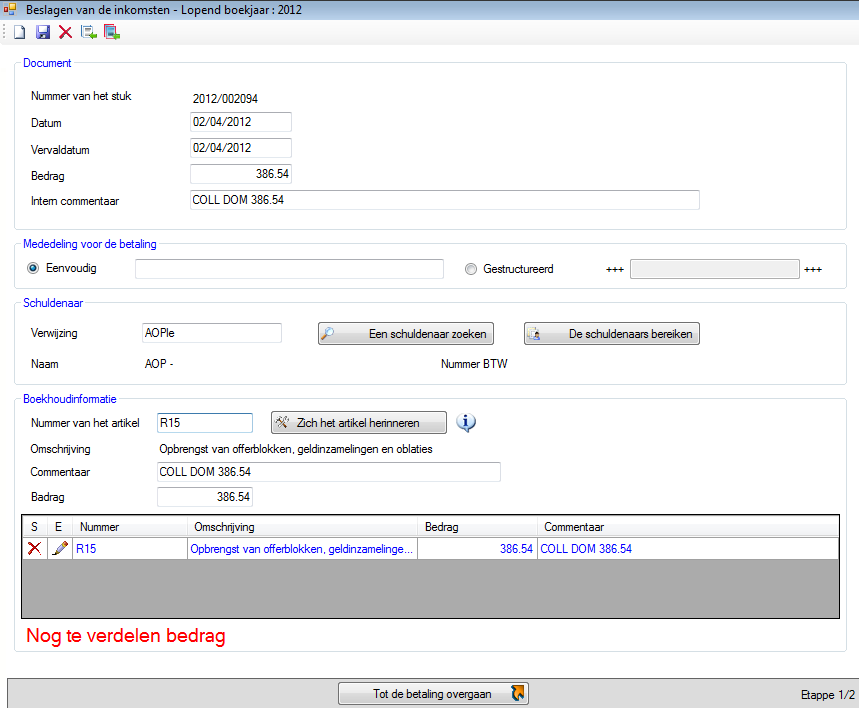Viewport: 859px width, 708px height.
Task: Click the full Opbrengst van offerblokken description
Action: [296, 449]
